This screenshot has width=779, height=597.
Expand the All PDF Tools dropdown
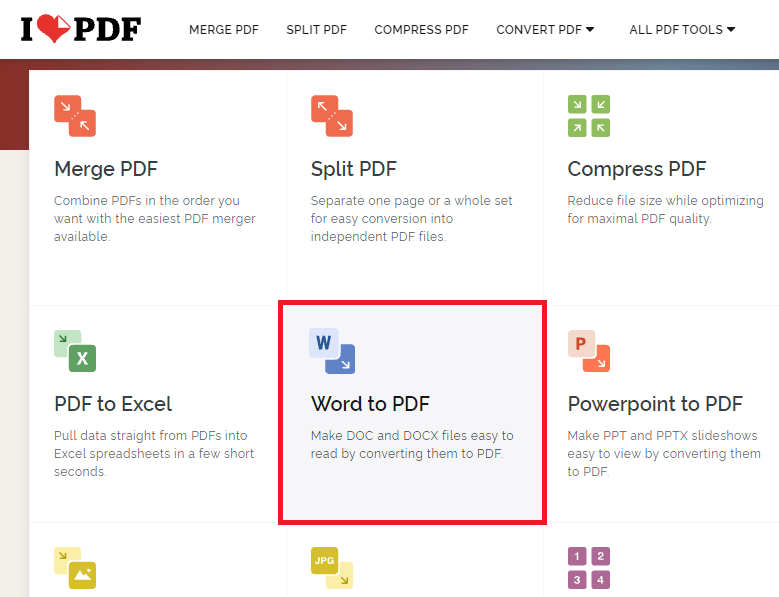coord(682,30)
